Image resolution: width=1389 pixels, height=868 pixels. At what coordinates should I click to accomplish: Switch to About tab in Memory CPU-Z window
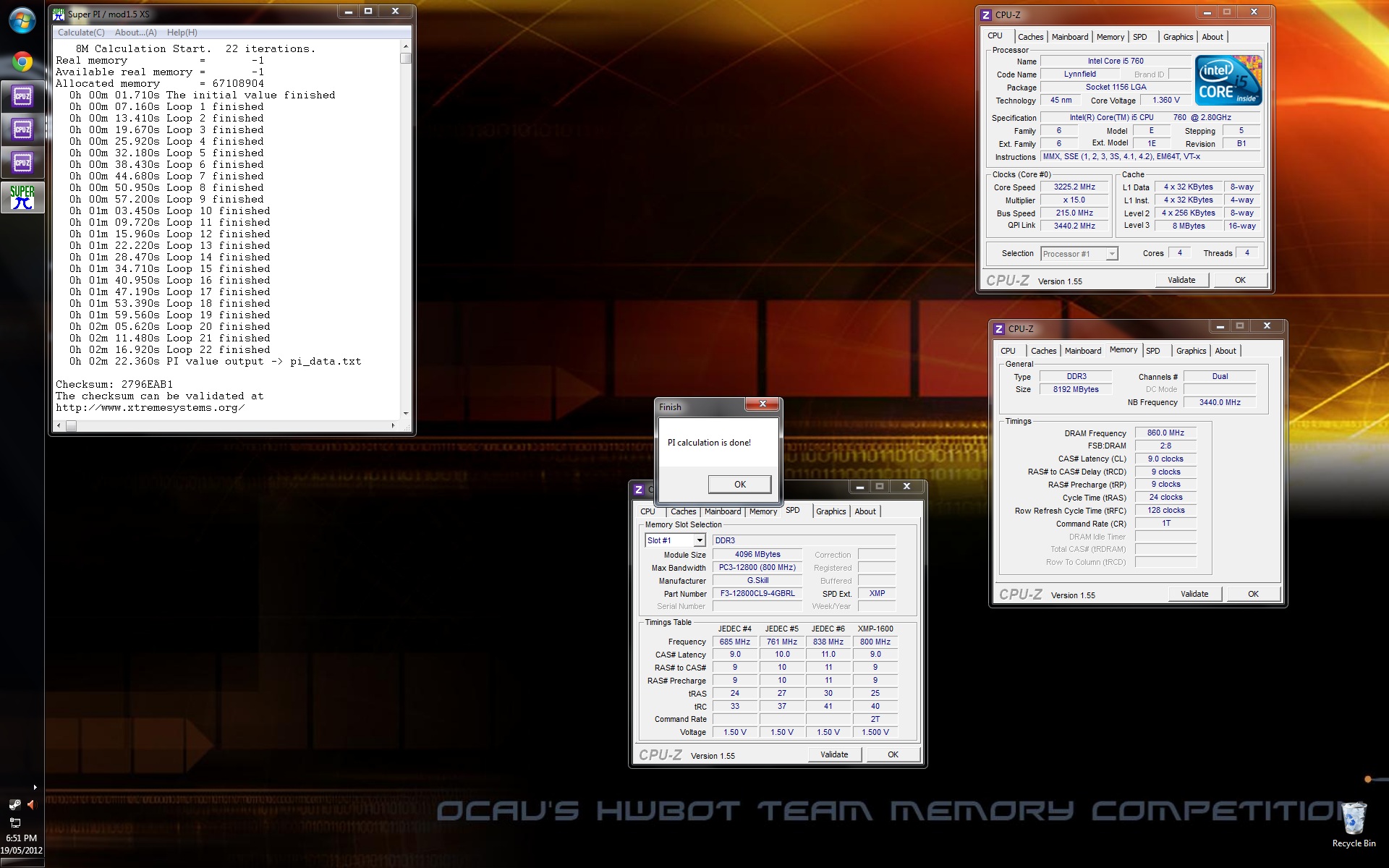(1226, 351)
